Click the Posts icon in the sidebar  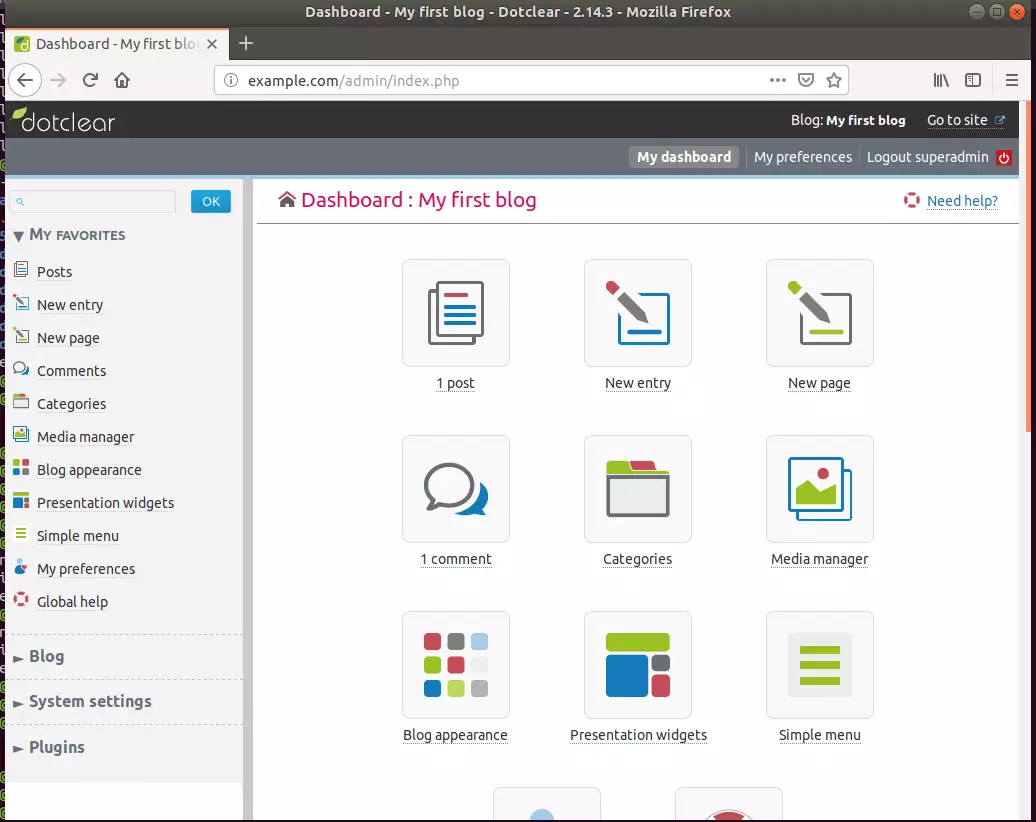pyautogui.click(x=21, y=270)
